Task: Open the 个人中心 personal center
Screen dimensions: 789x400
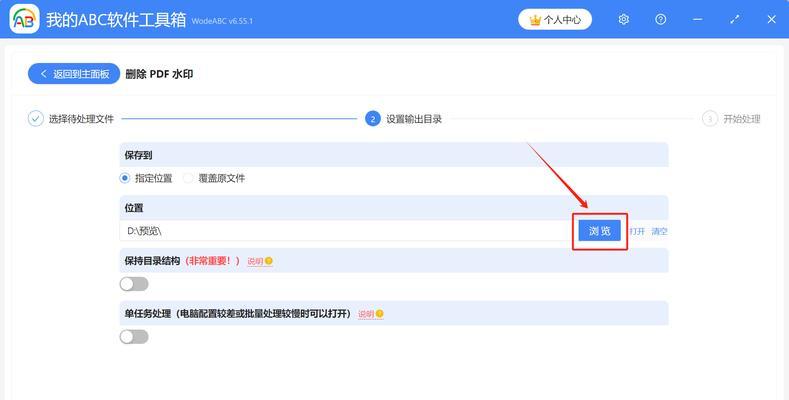Action: click(x=555, y=20)
